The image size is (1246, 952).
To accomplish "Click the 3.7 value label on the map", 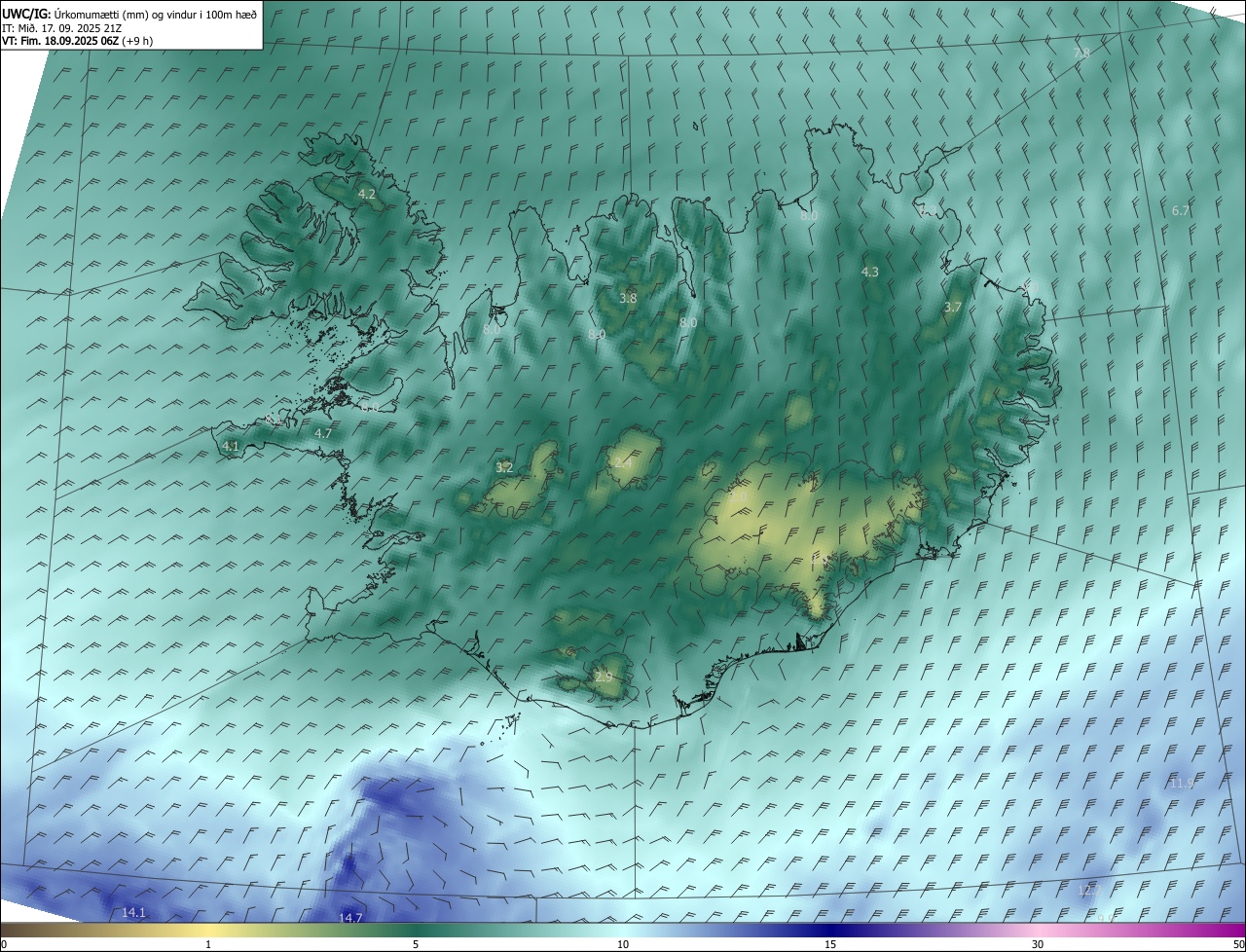I will (x=953, y=307).
